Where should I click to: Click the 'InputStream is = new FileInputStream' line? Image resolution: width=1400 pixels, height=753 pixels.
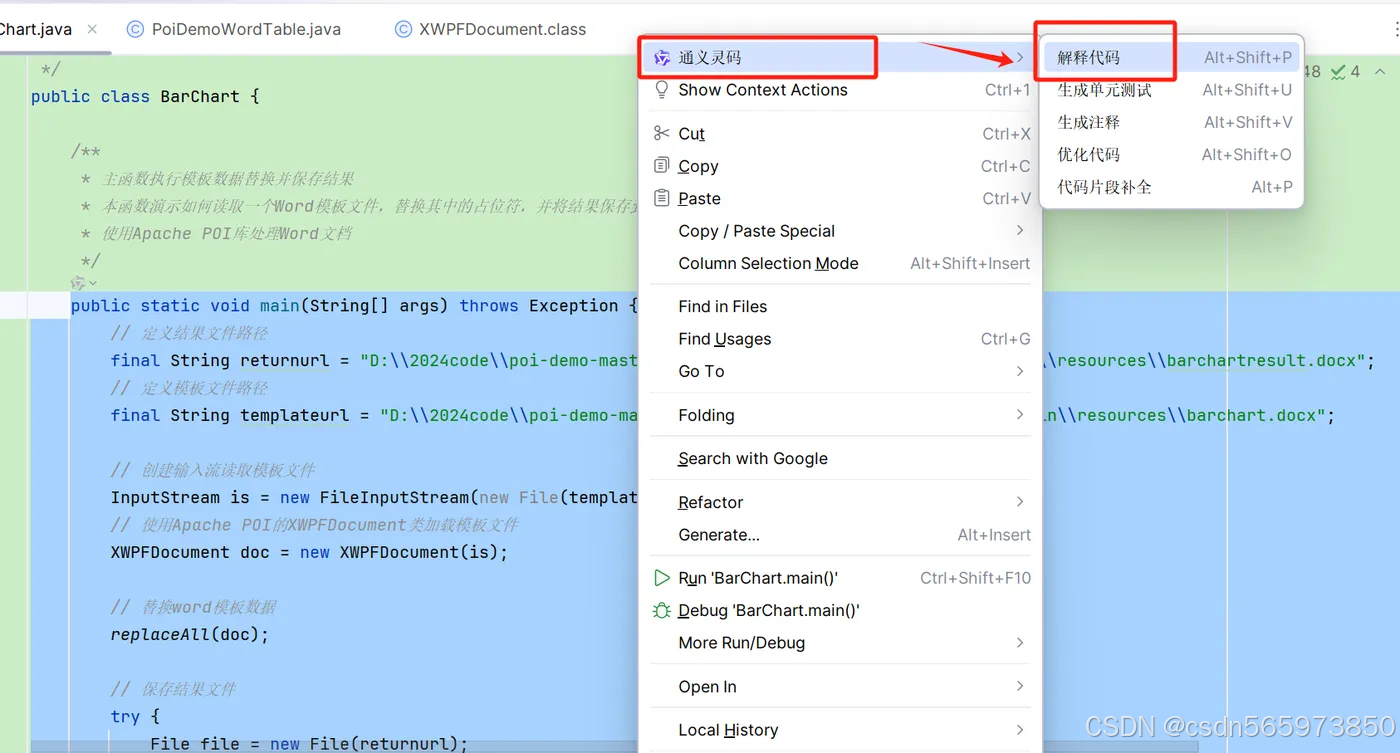pos(374,498)
